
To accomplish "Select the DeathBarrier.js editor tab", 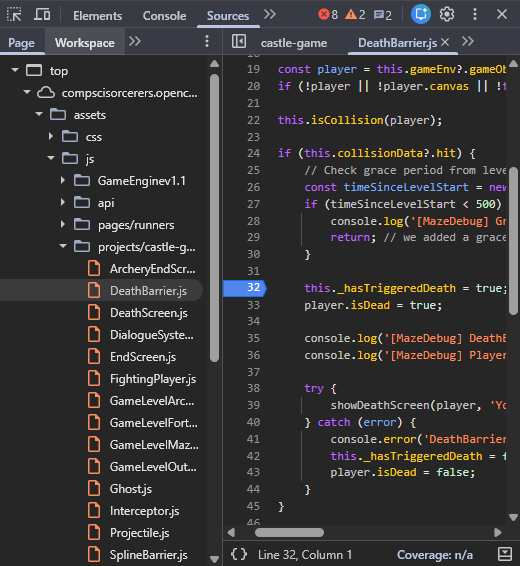I will click(397, 43).
